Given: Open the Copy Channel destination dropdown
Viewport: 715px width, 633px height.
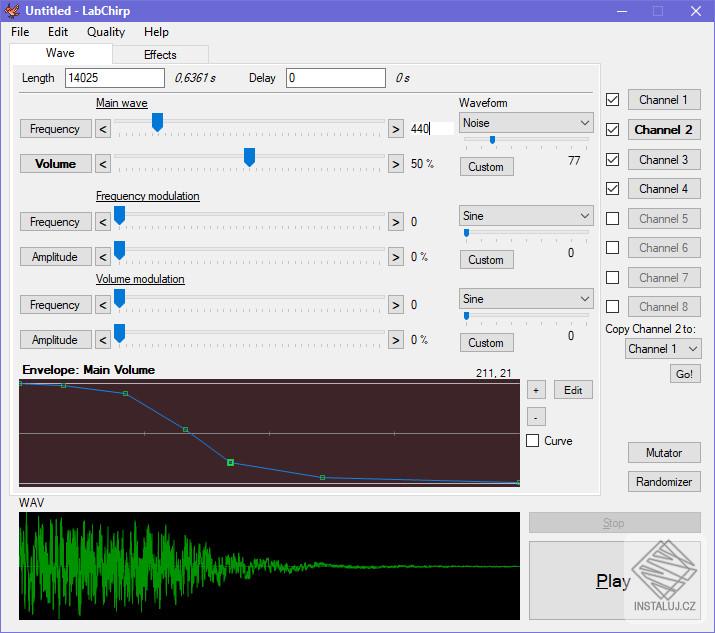Looking at the screenshot, I should click(663, 349).
